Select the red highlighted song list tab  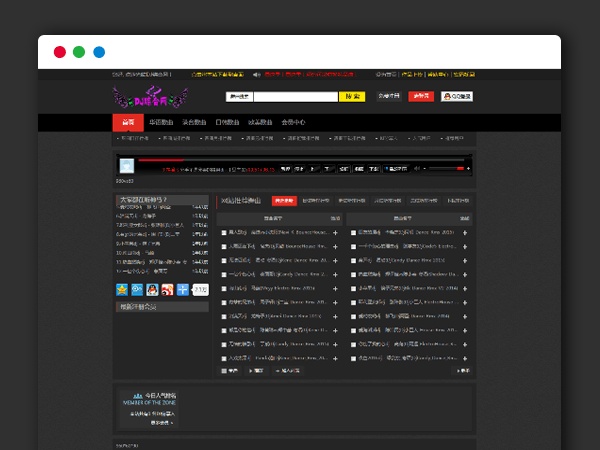click(x=283, y=200)
